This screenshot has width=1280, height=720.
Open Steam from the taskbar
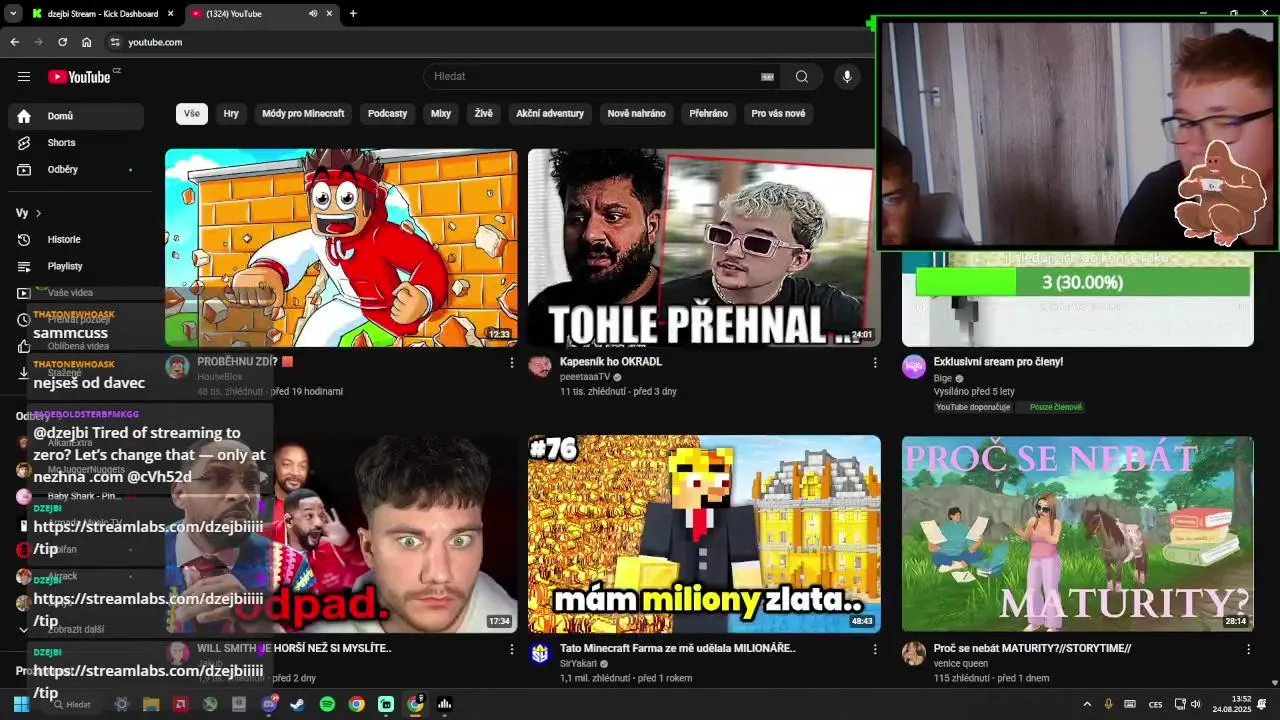(x=298, y=704)
